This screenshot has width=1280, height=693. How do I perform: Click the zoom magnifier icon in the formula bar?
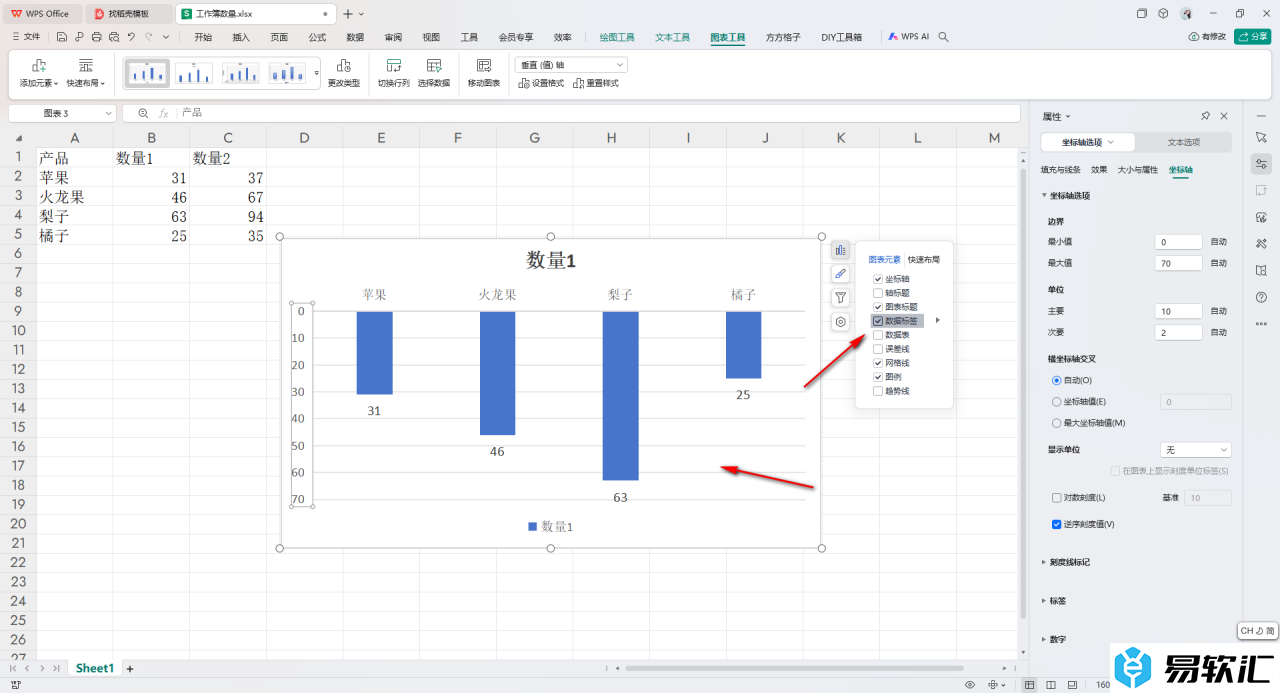(144, 114)
